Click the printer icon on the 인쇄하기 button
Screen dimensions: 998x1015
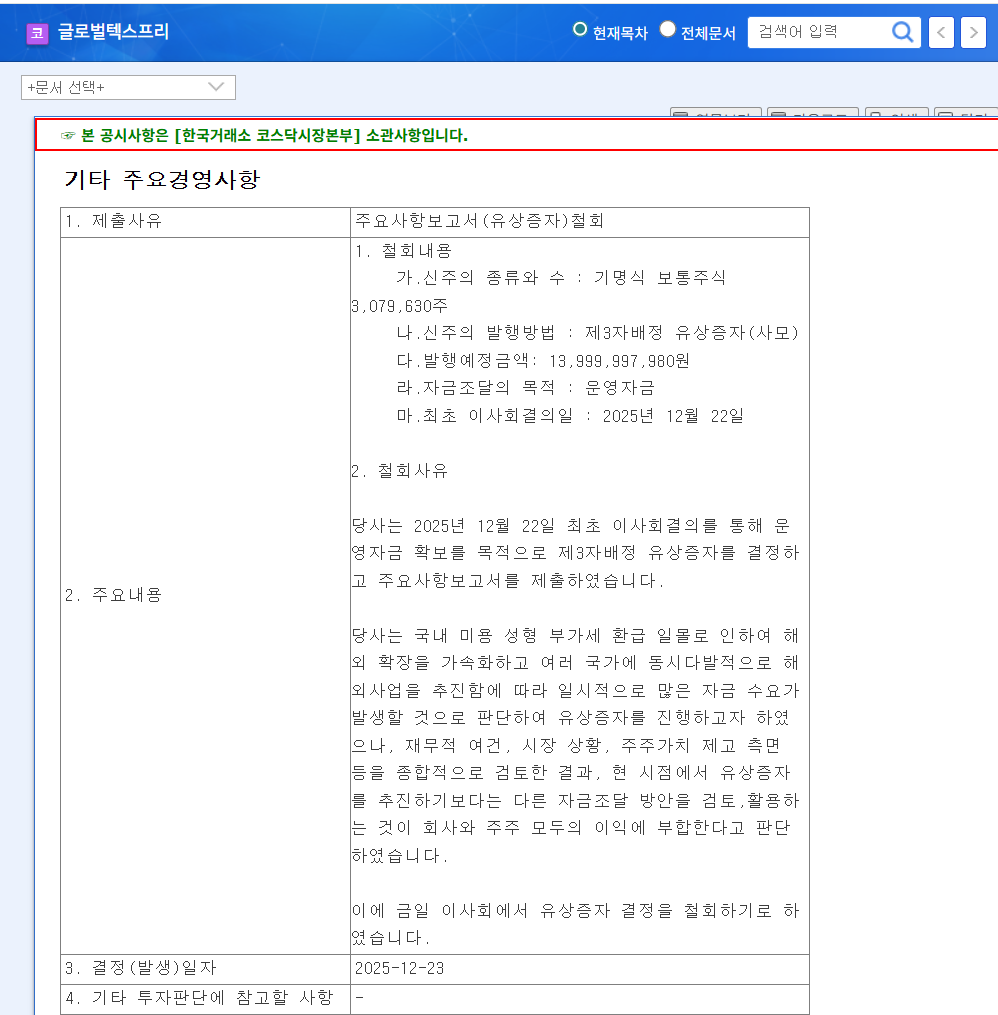coord(679,115)
